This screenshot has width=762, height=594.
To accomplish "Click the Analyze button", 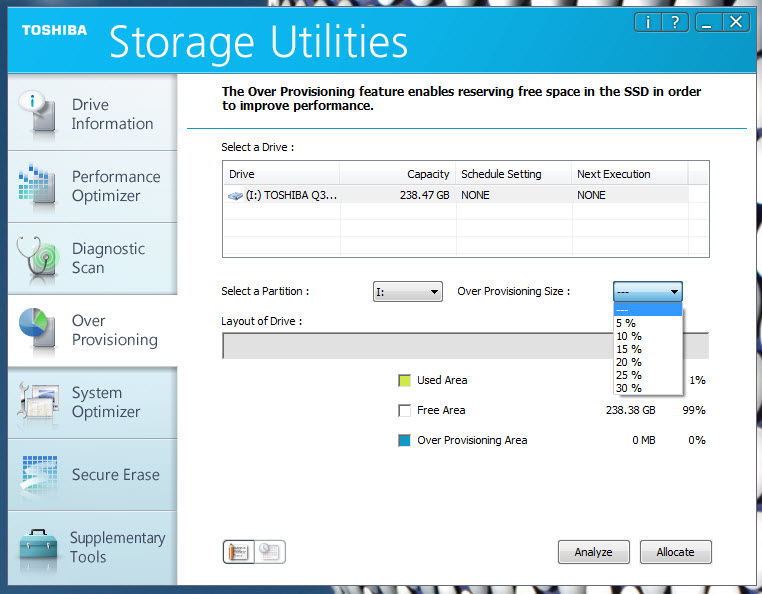I will click(593, 552).
